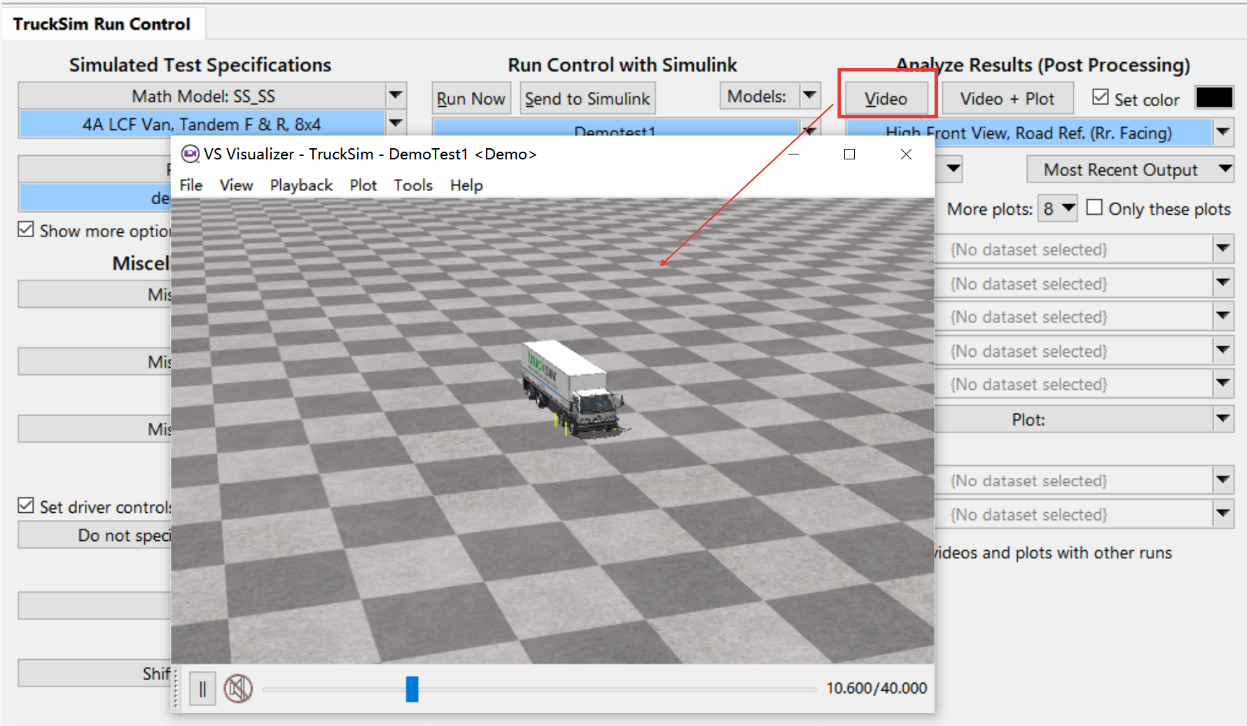
Task: Open the File menu in VS Visualizer
Action: click(x=191, y=185)
